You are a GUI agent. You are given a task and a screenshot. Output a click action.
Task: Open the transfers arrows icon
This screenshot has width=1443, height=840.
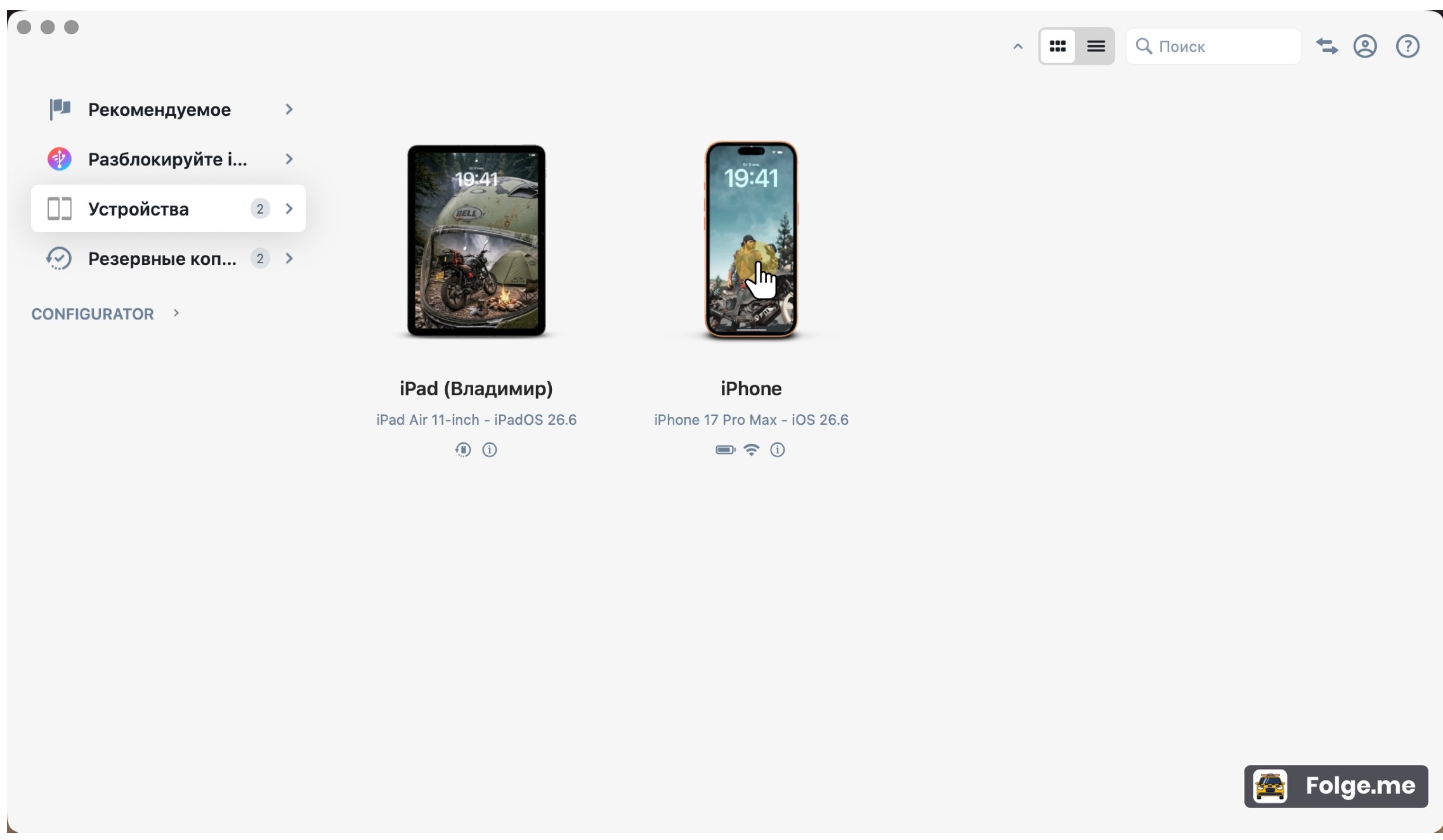[1327, 46]
